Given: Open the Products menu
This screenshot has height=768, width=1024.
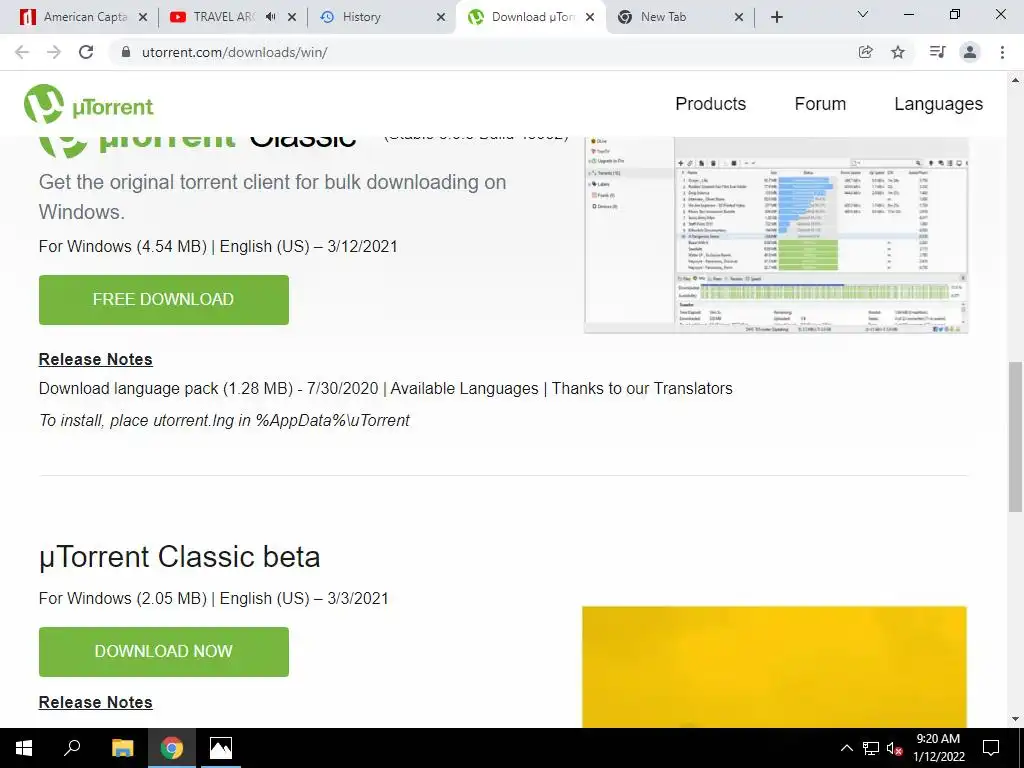Looking at the screenshot, I should click(711, 104).
